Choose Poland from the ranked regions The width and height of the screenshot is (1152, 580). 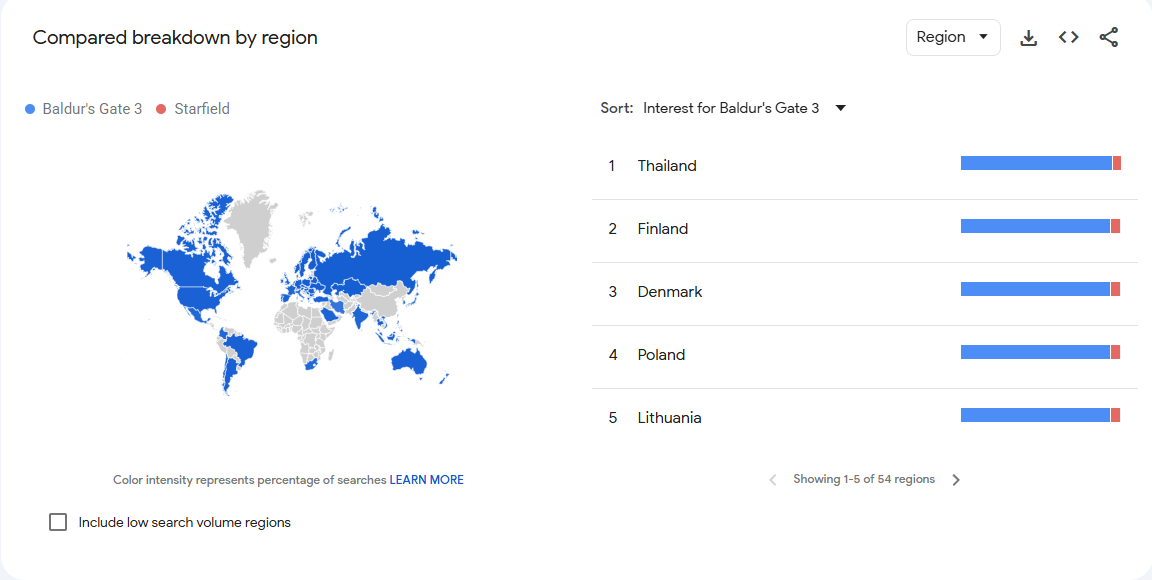[661, 355]
